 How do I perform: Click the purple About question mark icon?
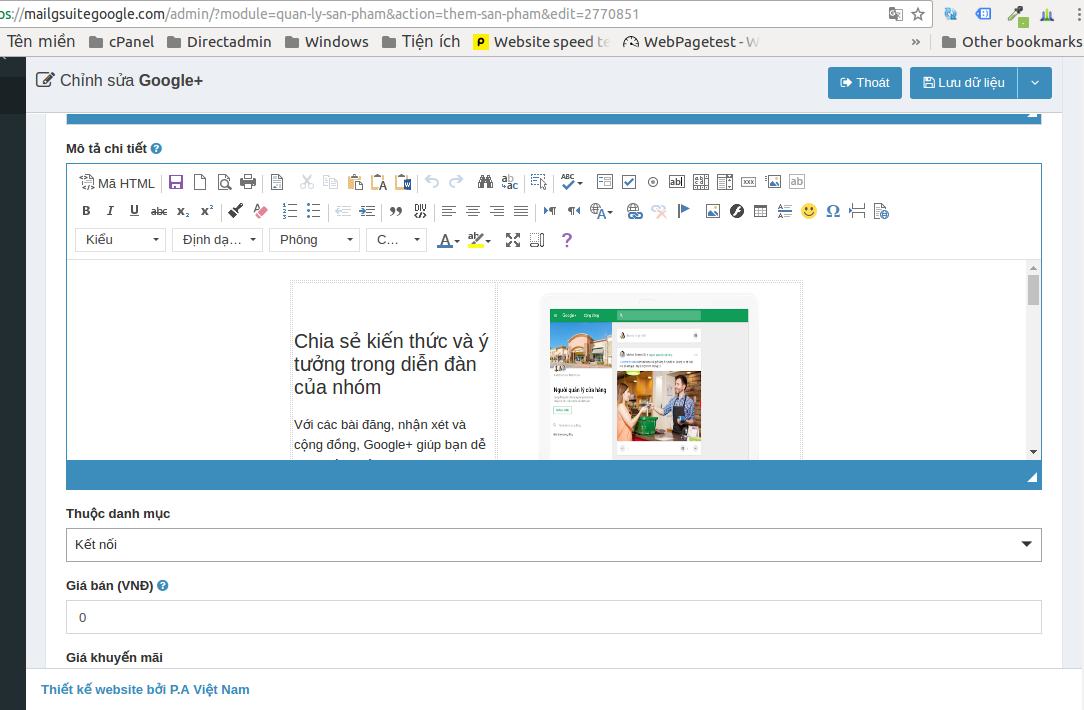point(567,240)
